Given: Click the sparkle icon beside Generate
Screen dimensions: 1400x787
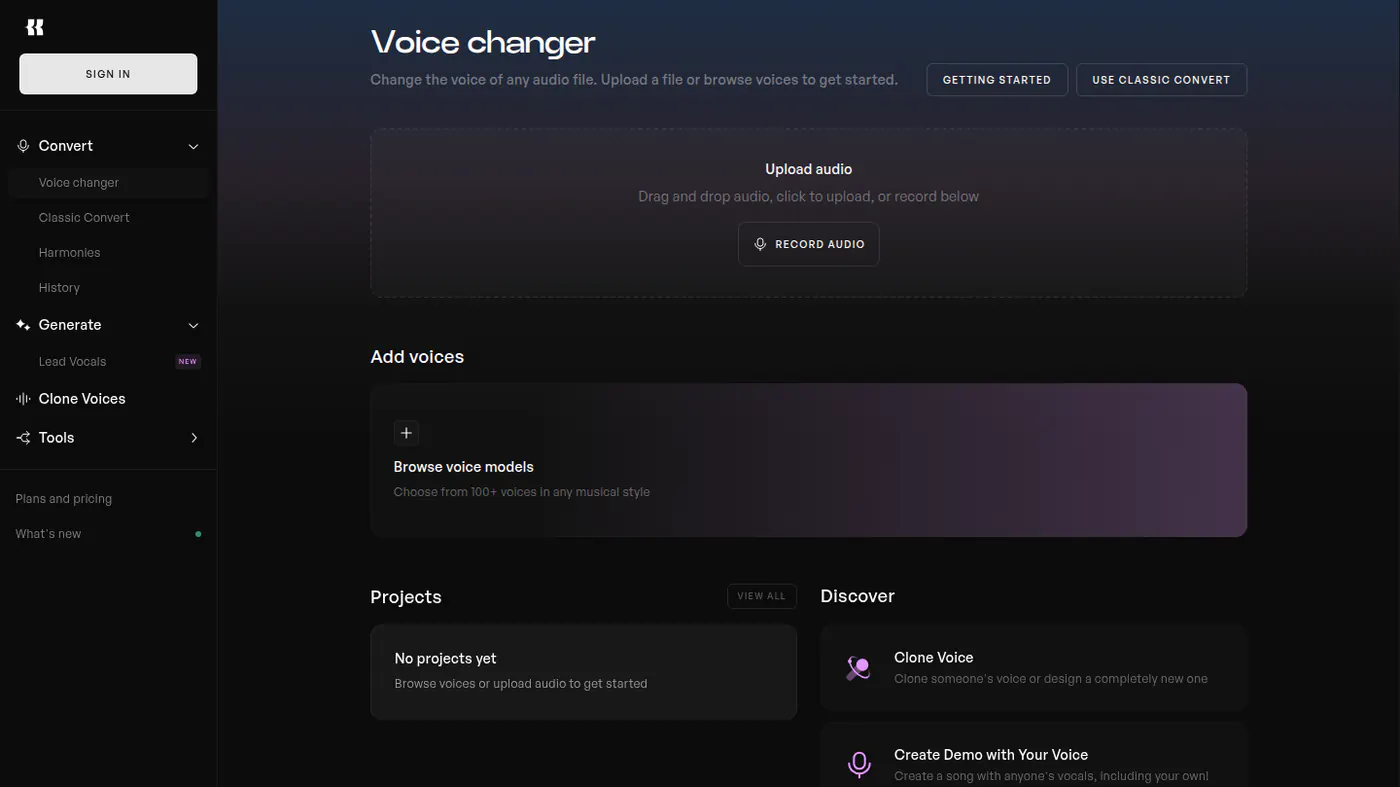Looking at the screenshot, I should click(x=23, y=325).
